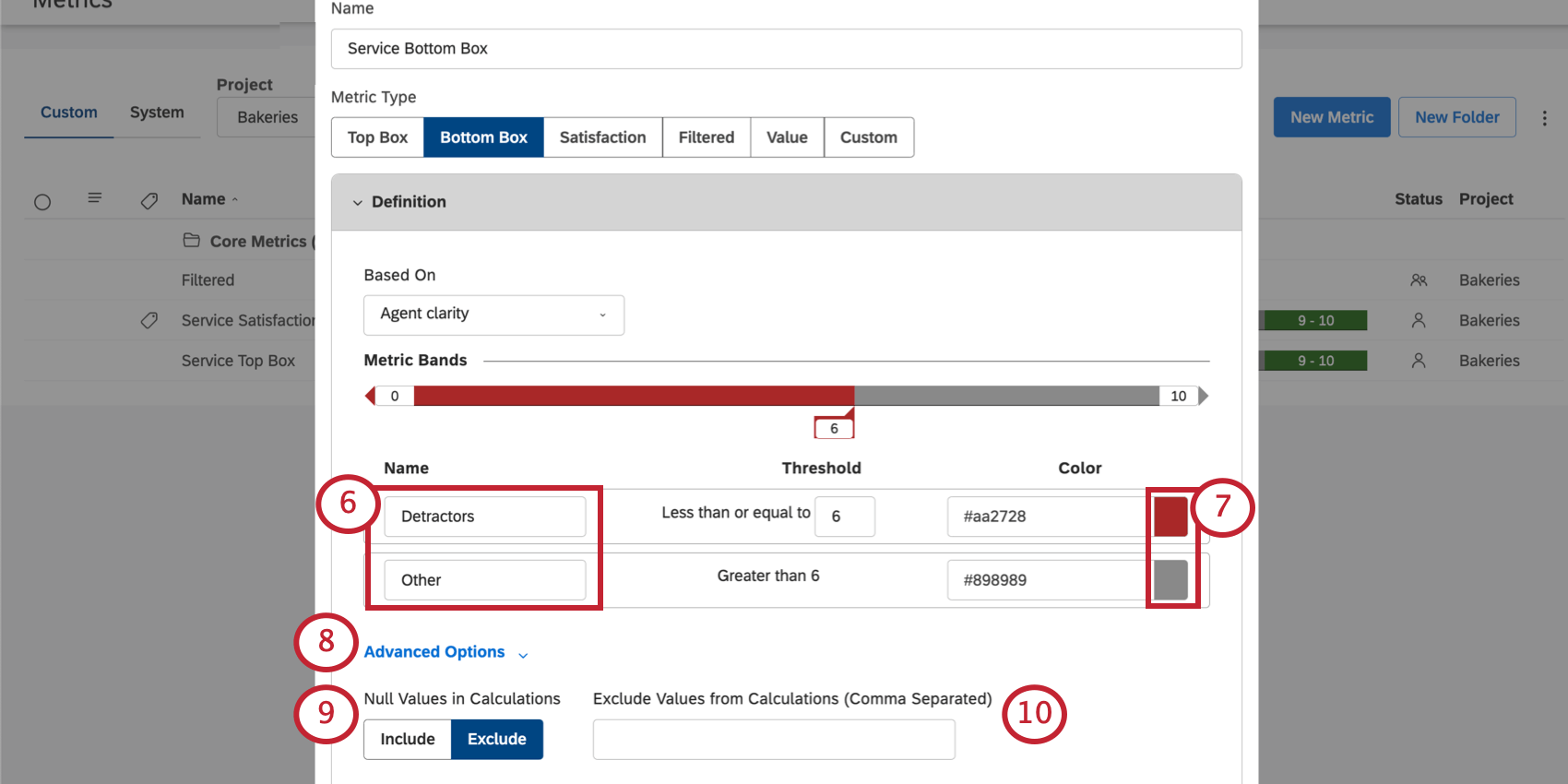
Task: Click left arrow on metric bands slider
Action: point(371,396)
